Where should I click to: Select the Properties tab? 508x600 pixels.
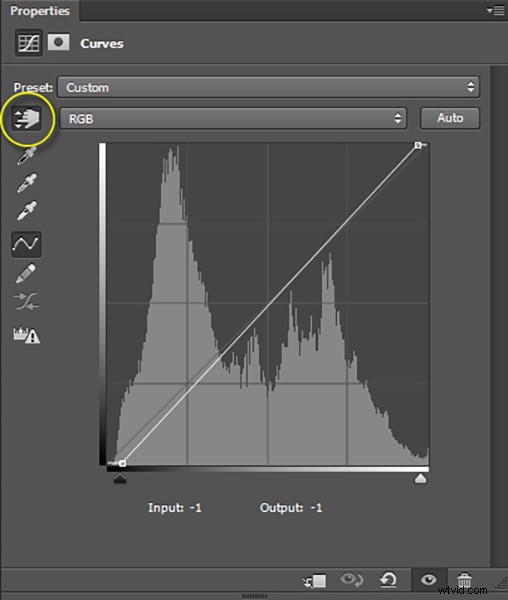click(x=40, y=11)
